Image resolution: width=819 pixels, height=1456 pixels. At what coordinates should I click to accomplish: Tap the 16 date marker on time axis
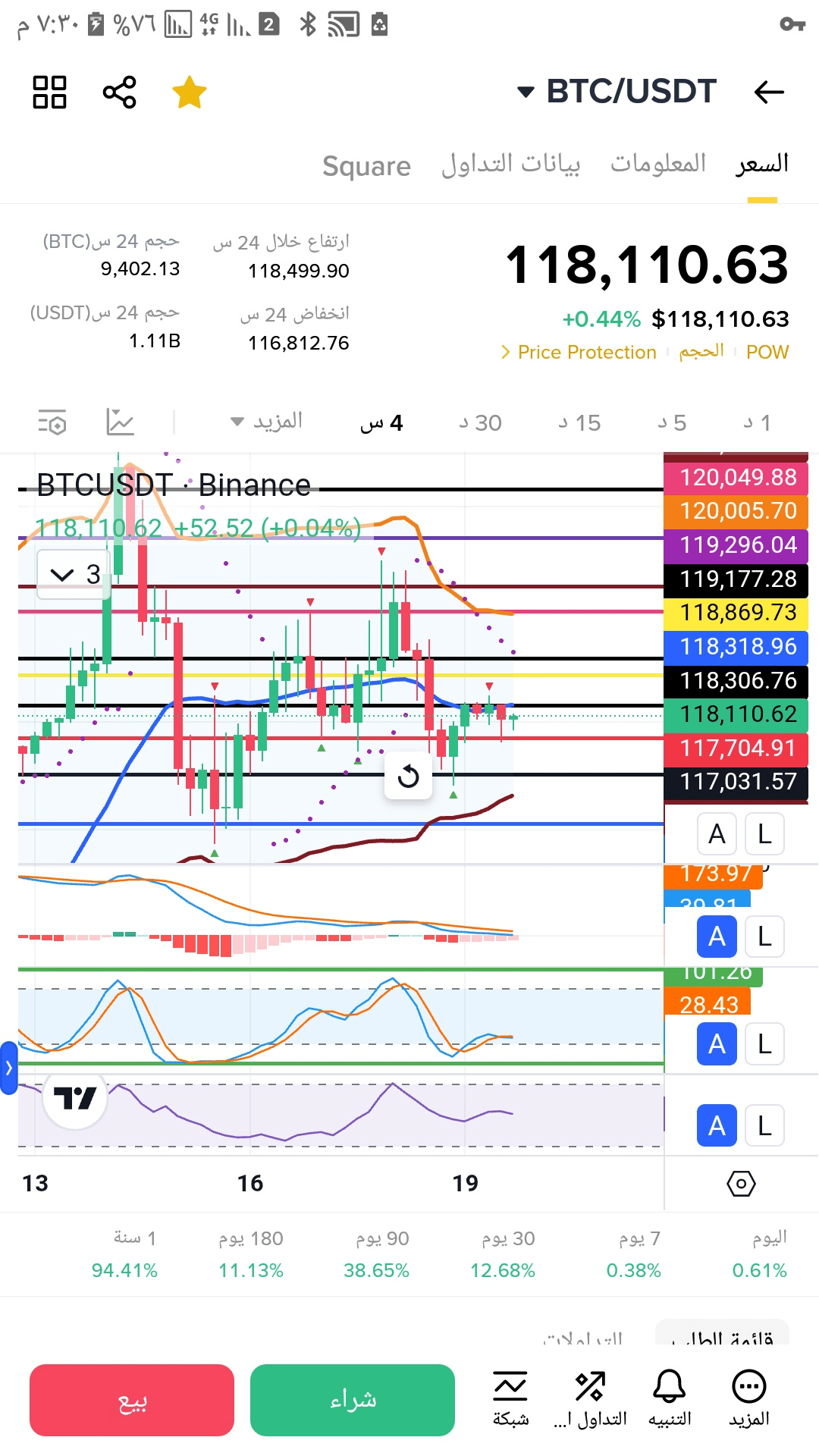coord(250,1184)
